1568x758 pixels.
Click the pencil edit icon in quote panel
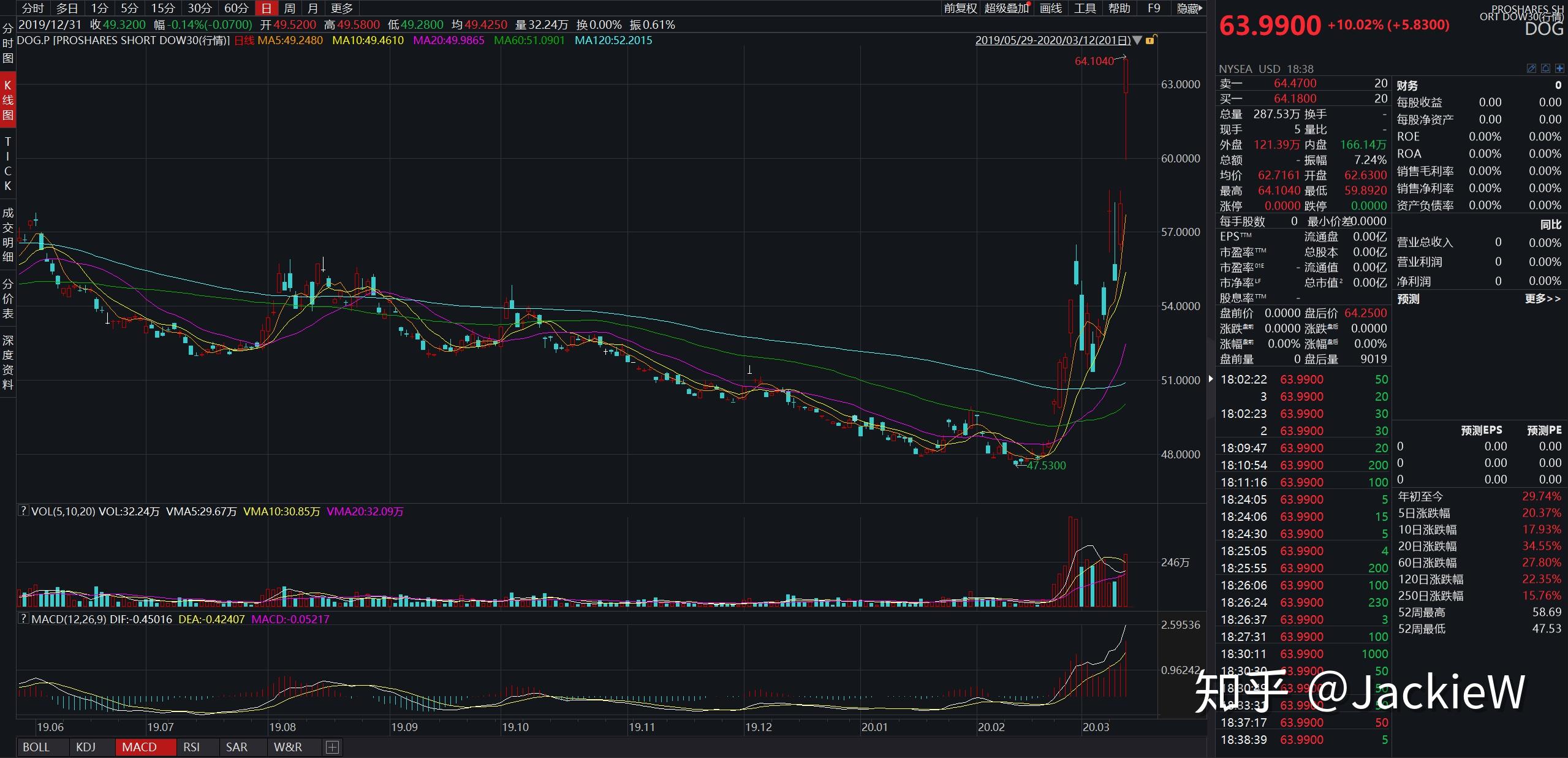coord(1531,69)
